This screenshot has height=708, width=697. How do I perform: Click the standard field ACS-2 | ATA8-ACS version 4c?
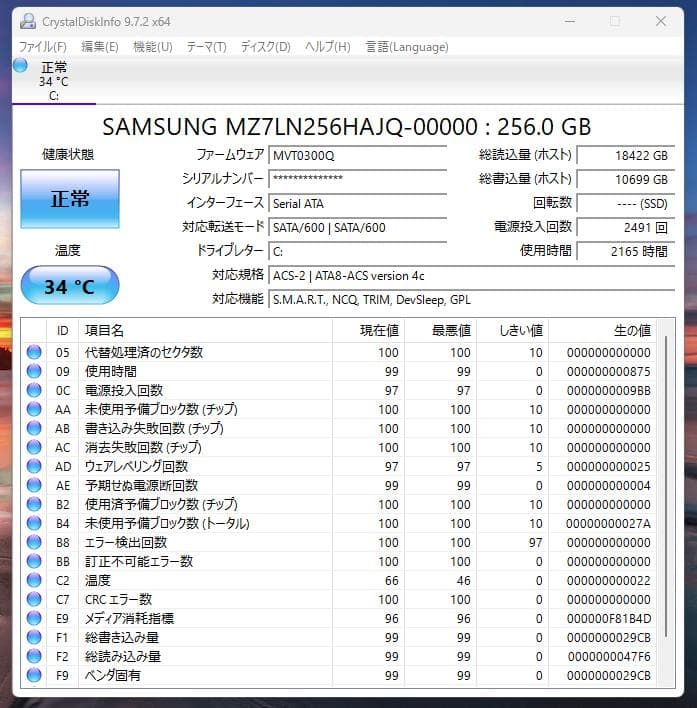click(x=472, y=275)
